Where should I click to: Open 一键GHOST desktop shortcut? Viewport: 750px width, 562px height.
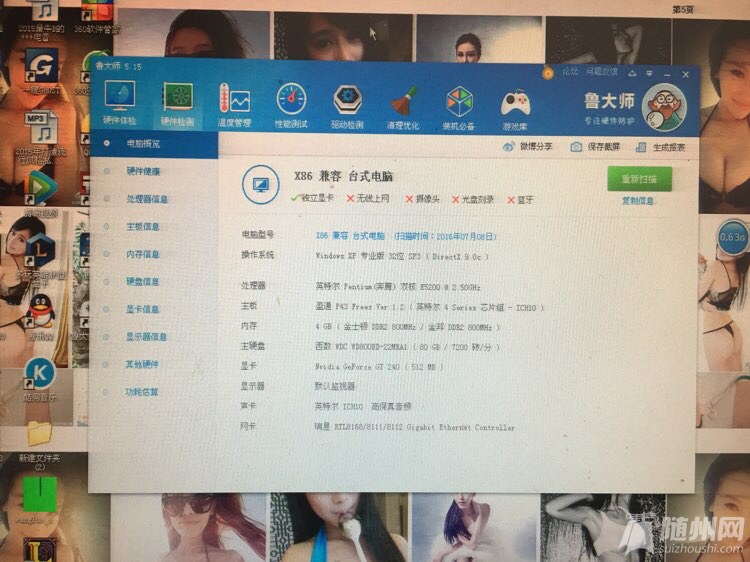pos(41,71)
